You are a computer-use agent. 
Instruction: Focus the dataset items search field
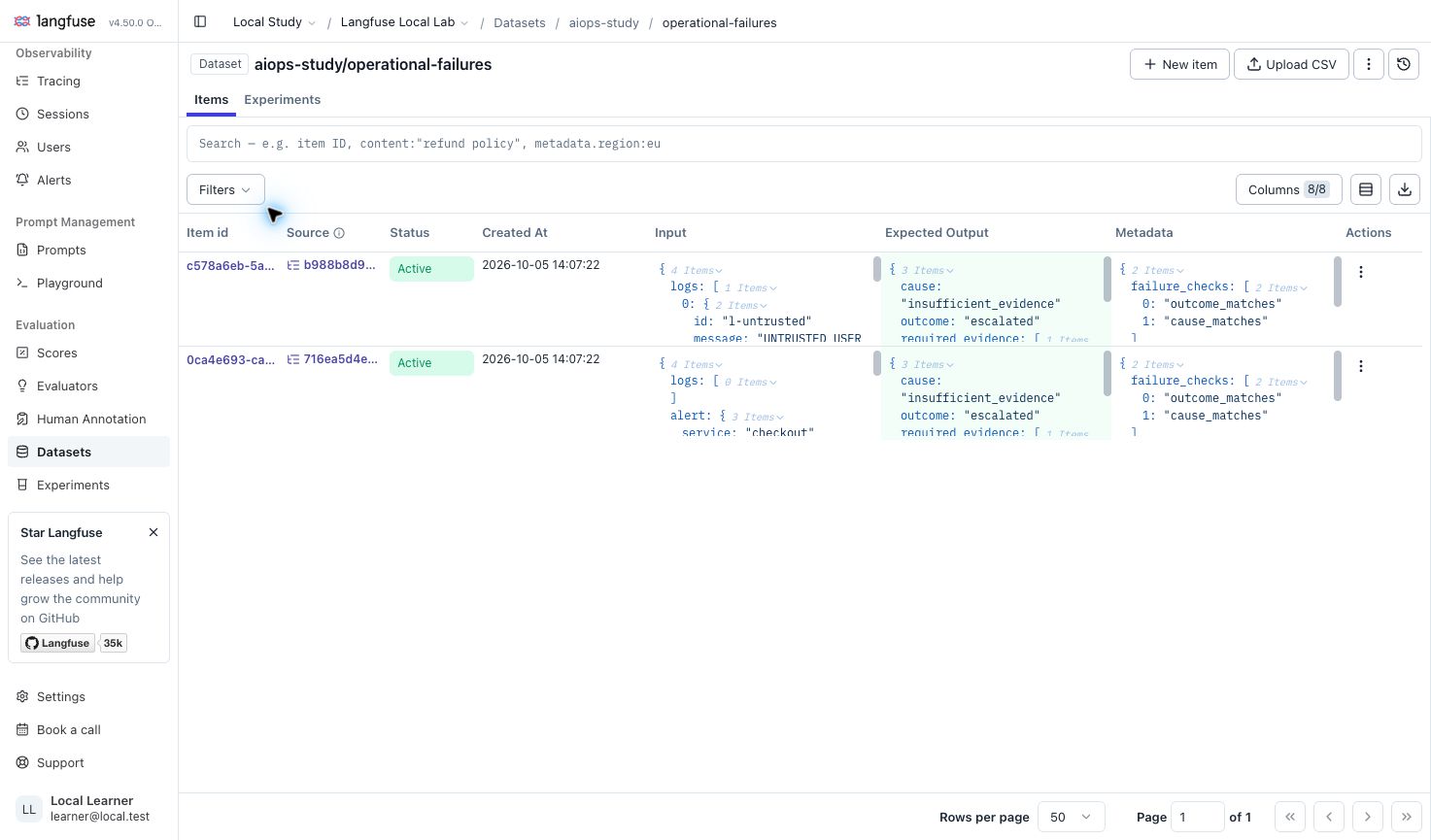[804, 144]
